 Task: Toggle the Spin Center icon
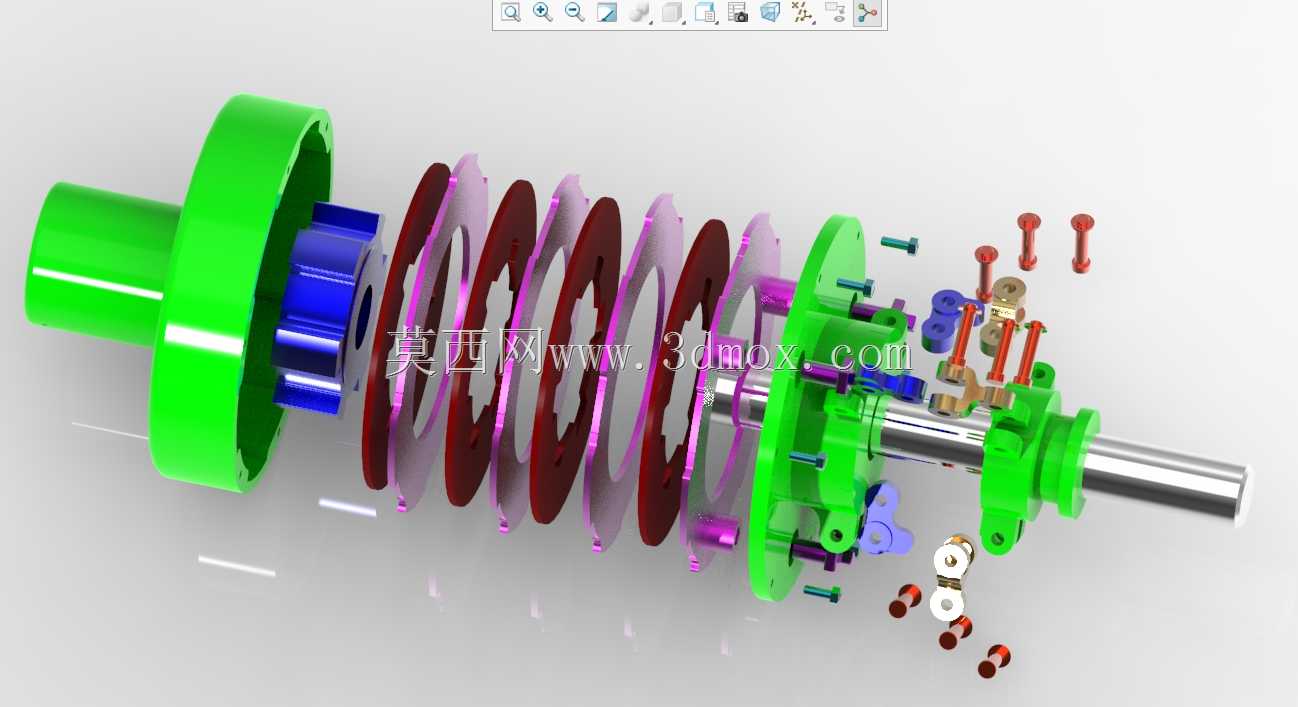[x=867, y=13]
